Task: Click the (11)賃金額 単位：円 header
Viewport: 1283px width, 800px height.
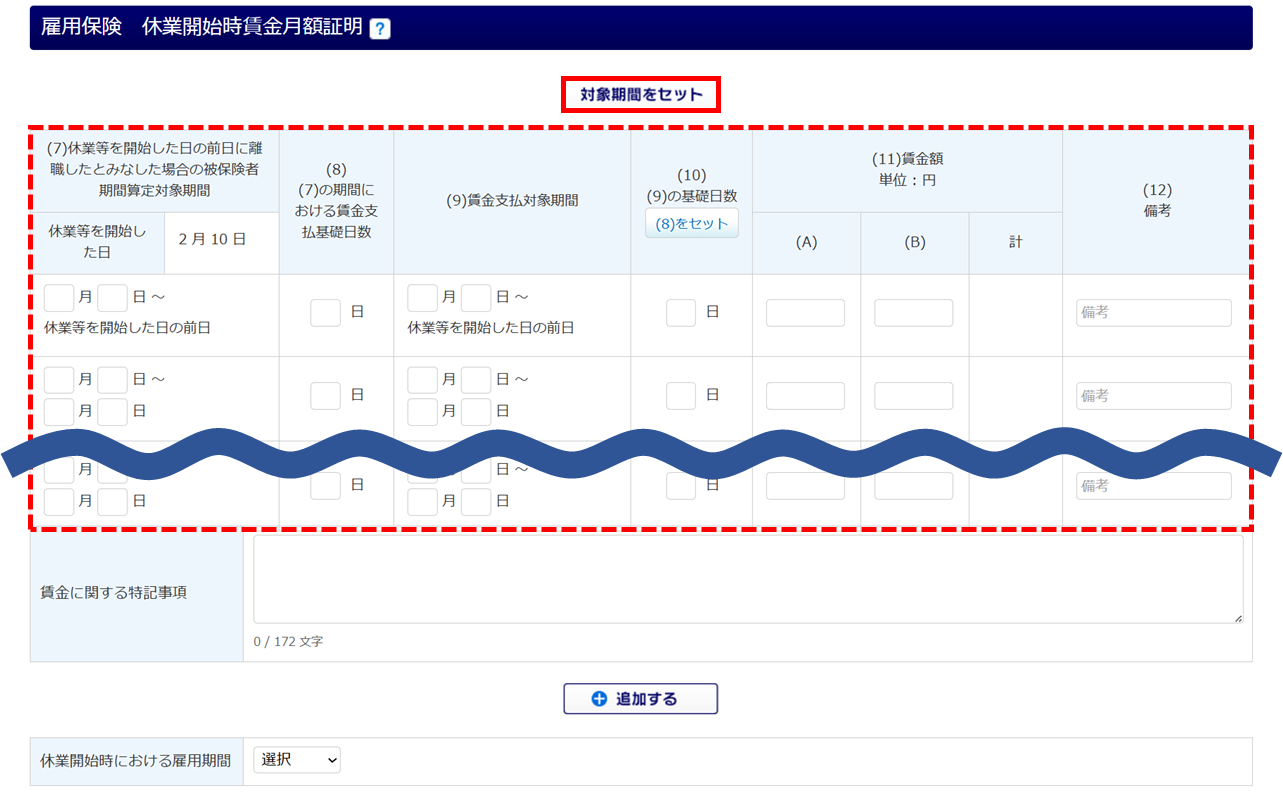Action: (x=907, y=170)
